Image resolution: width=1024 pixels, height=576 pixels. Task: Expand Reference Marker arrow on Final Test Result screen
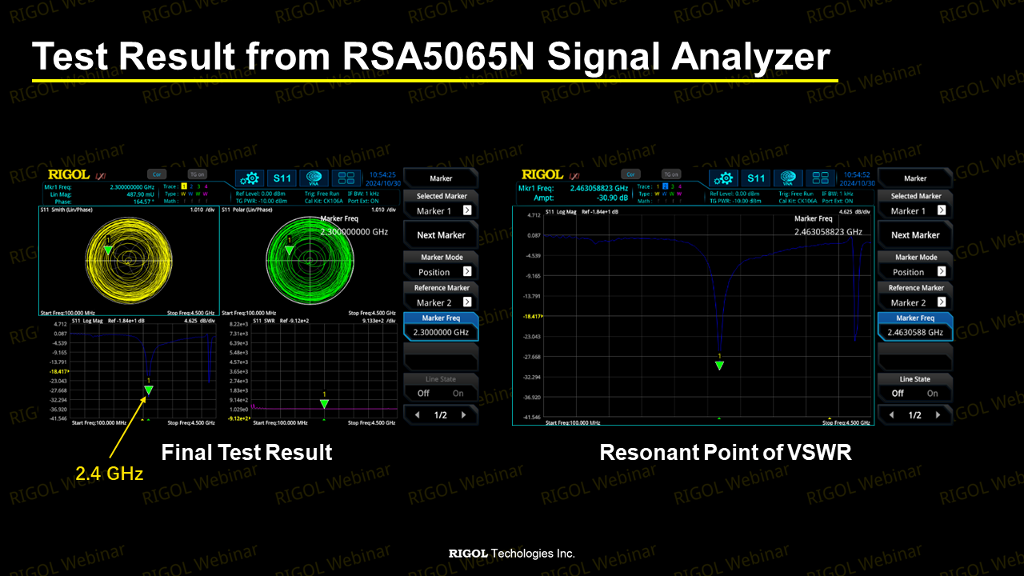click(x=467, y=302)
